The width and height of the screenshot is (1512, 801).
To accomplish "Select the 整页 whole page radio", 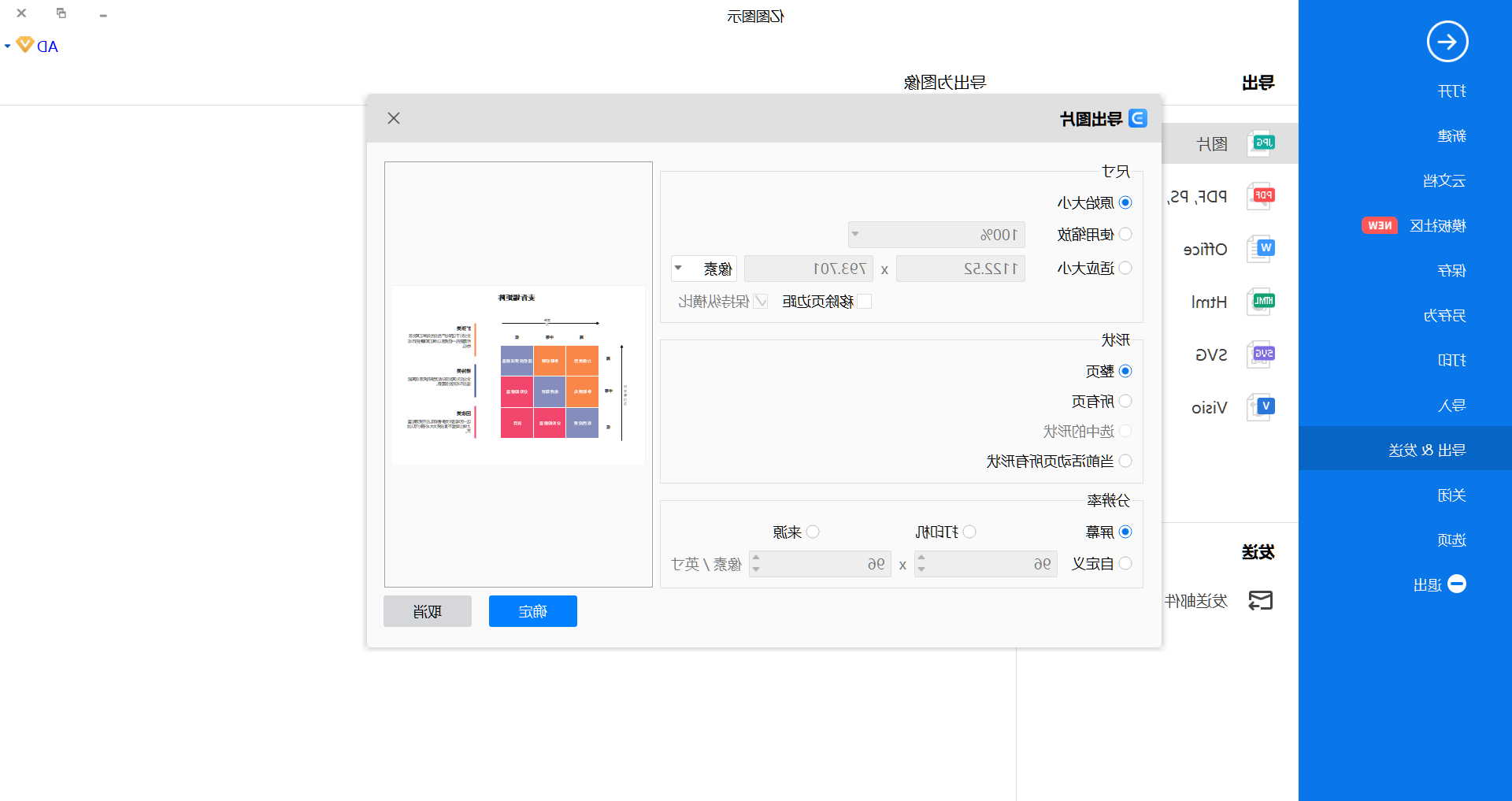I will (1125, 371).
